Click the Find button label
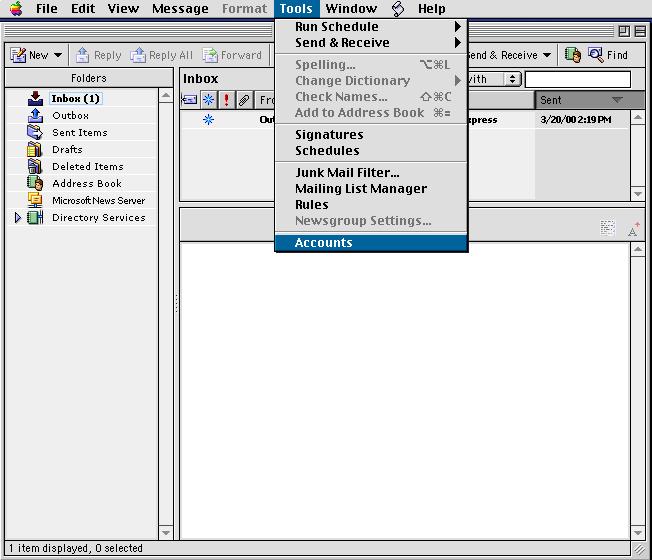652x560 pixels. 617,55
